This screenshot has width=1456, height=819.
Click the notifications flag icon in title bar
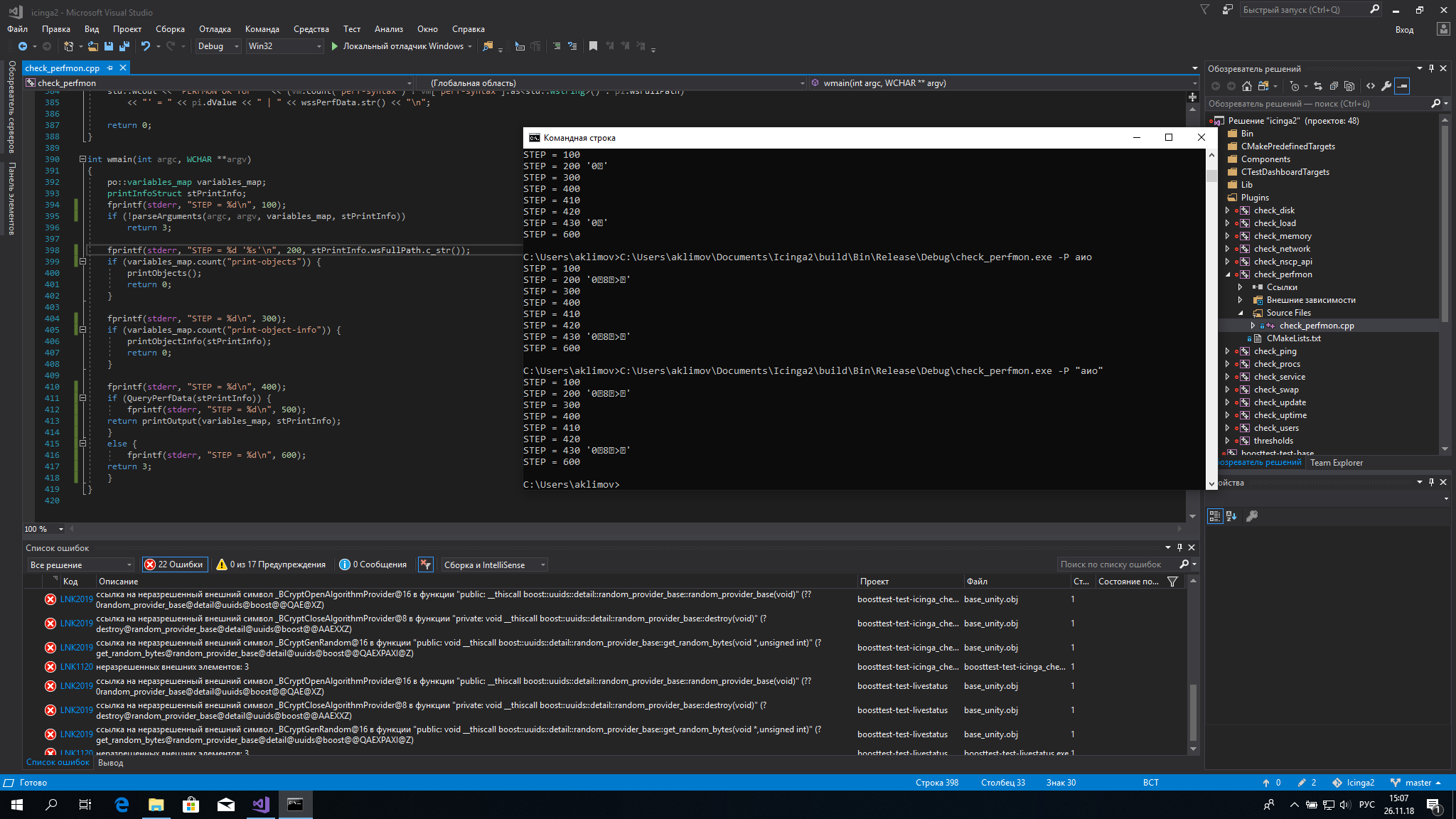tap(1204, 10)
